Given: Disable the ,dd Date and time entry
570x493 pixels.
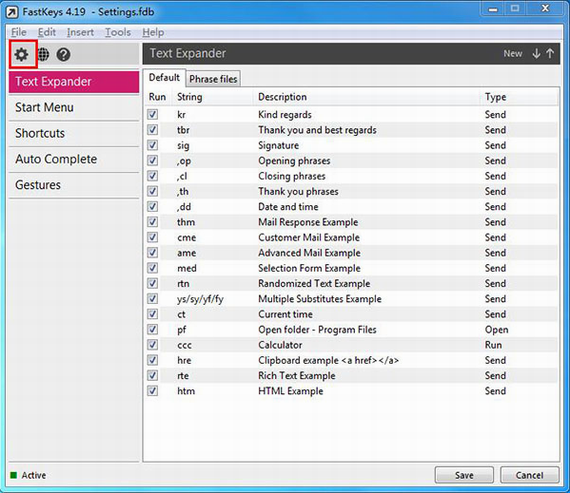Looking at the screenshot, I should coord(152,207).
